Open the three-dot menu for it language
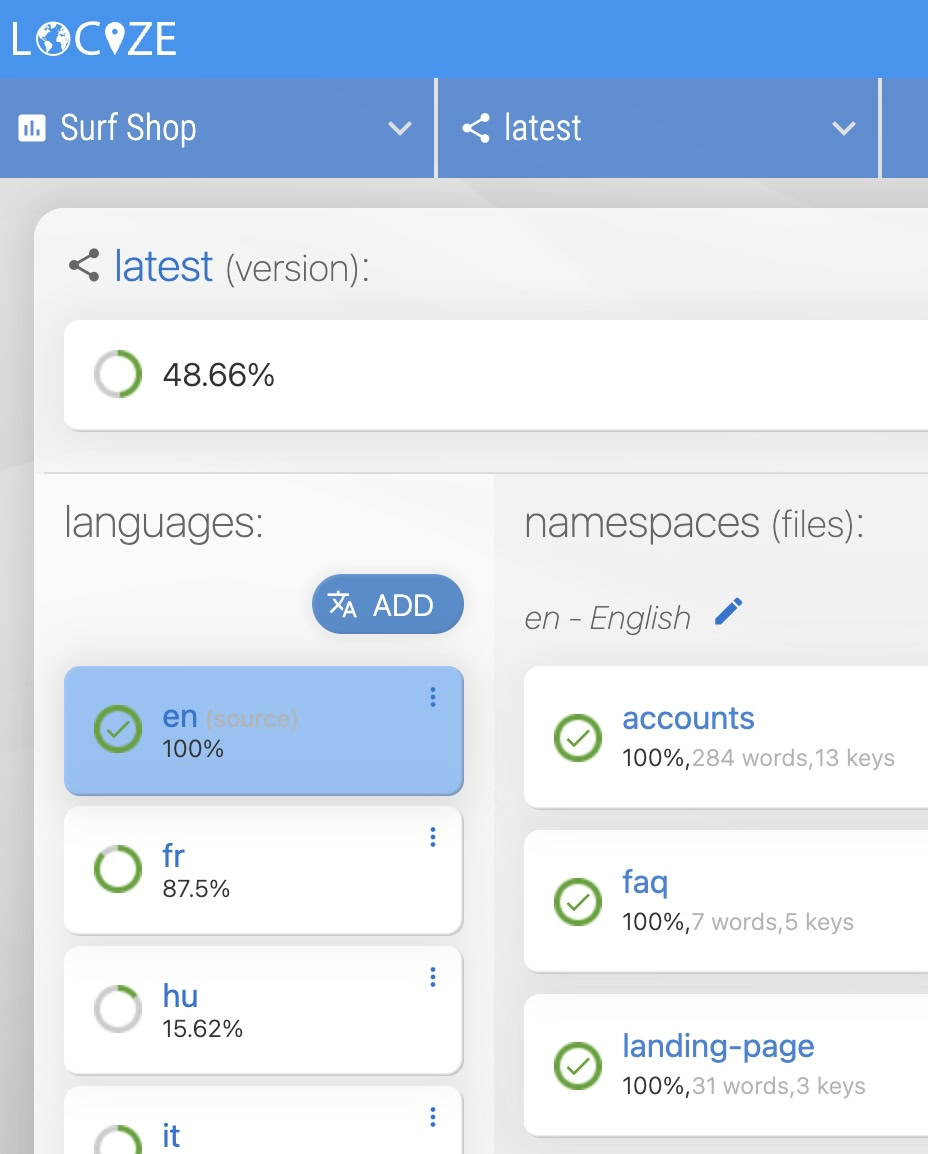 (x=433, y=1117)
